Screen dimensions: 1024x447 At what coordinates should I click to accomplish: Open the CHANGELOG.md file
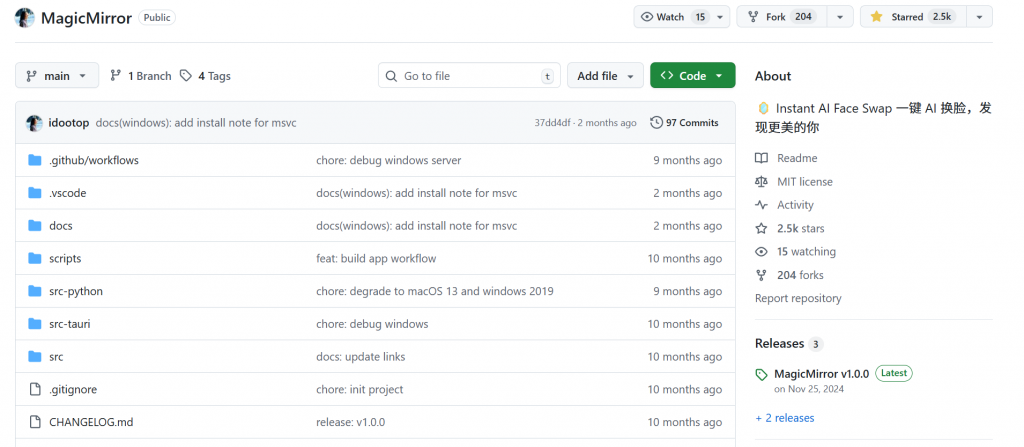91,422
